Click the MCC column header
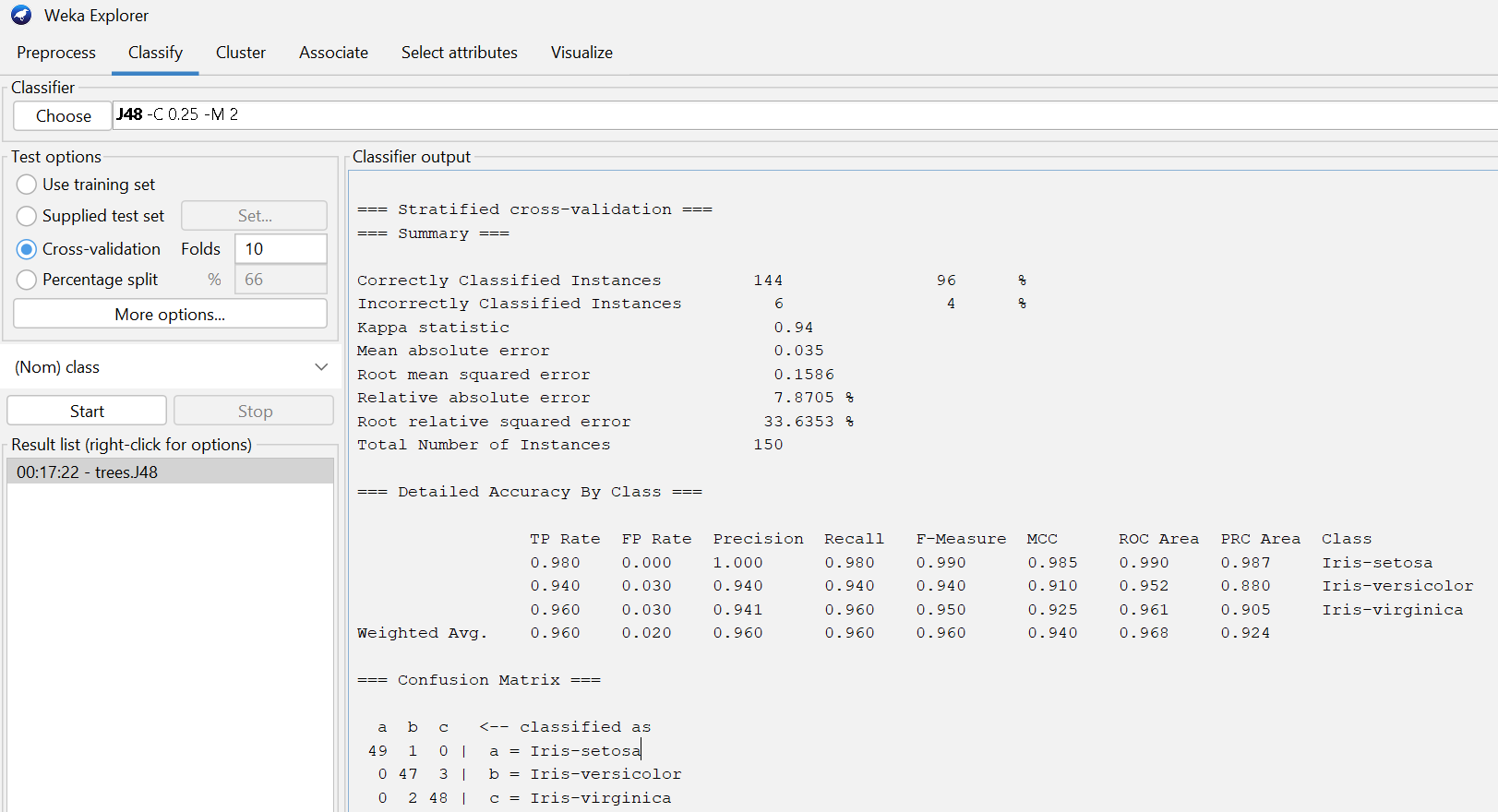1498x812 pixels. coord(1042,539)
